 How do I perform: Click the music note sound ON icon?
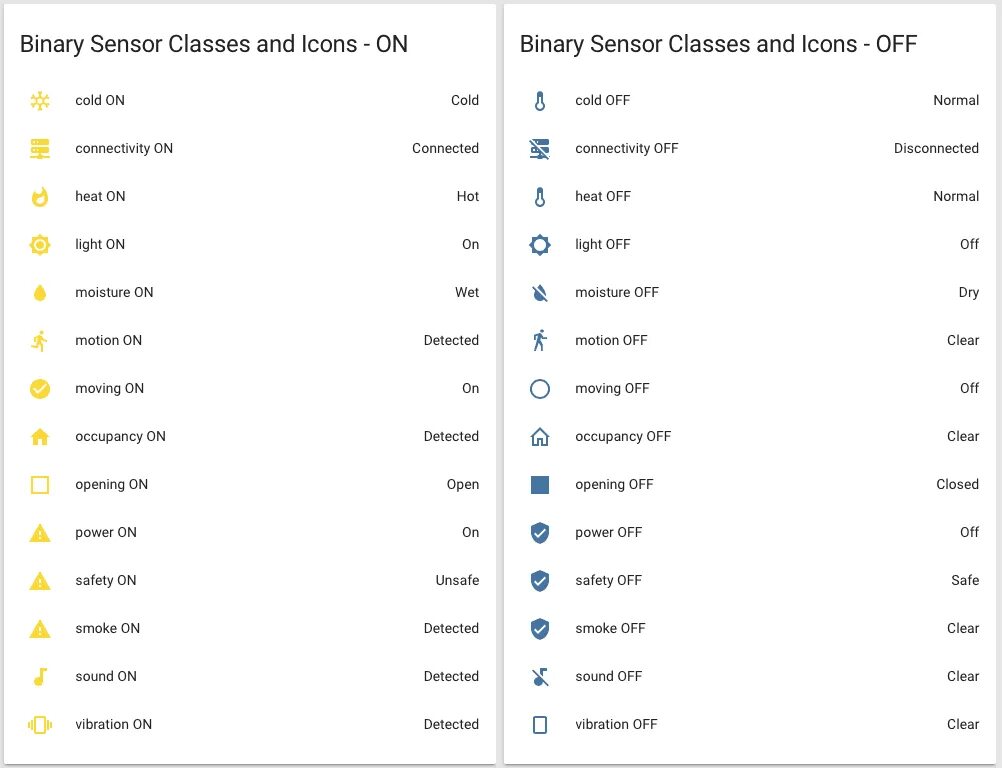pyautogui.click(x=40, y=677)
